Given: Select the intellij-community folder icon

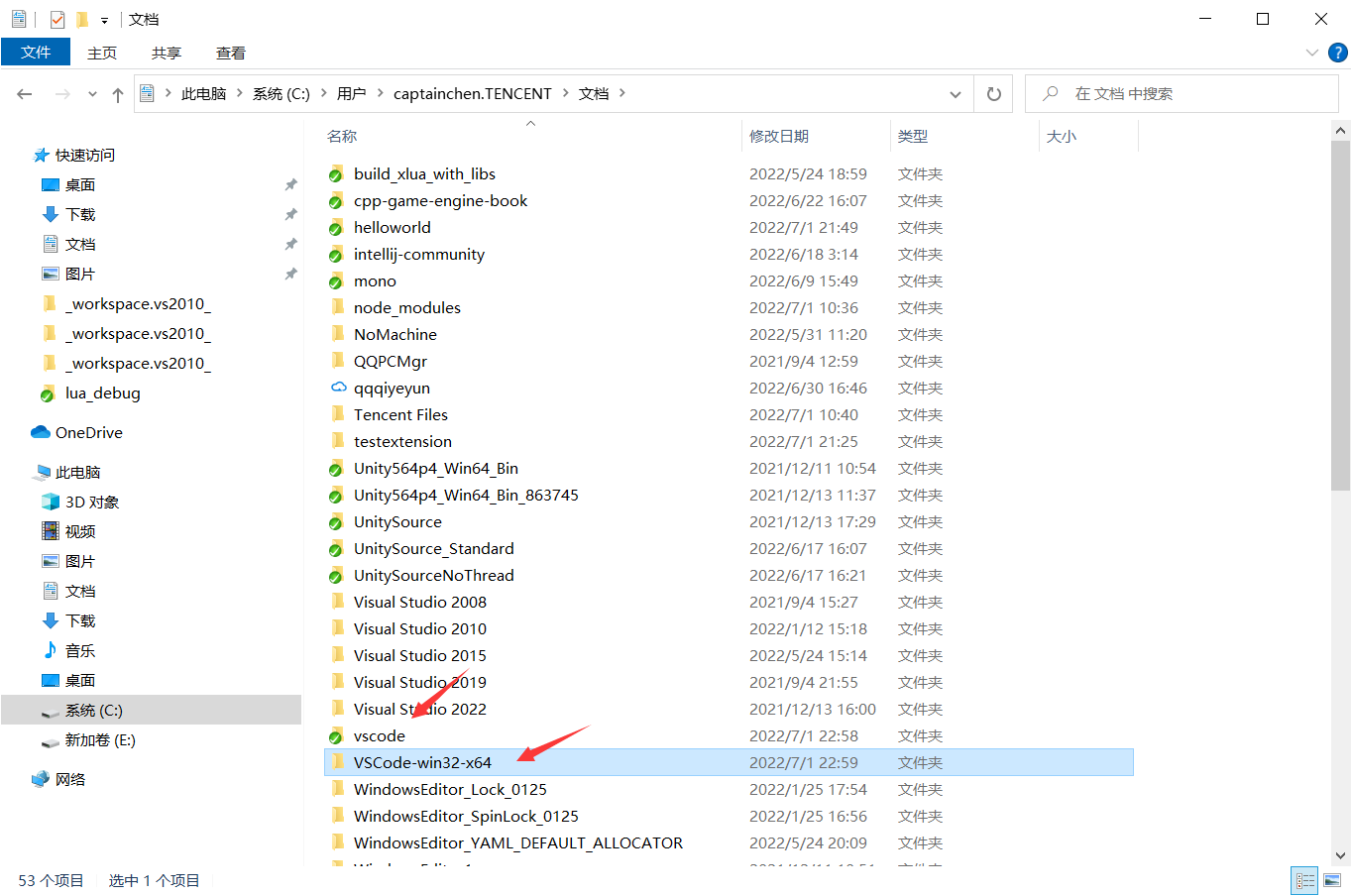Looking at the screenshot, I should tap(337, 255).
